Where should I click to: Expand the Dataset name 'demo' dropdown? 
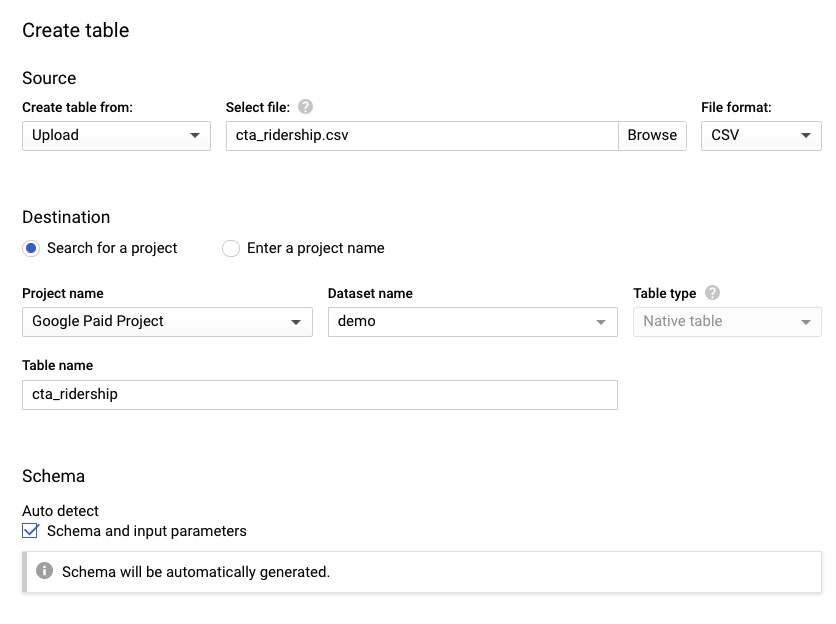(x=473, y=321)
